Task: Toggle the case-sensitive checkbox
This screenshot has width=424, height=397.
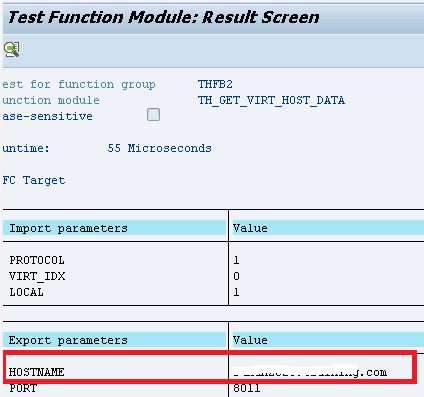Action: point(153,115)
